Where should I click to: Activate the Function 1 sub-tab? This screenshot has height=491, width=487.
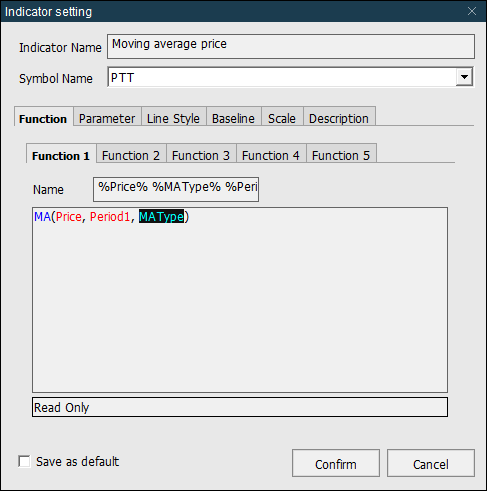pyautogui.click(x=61, y=154)
